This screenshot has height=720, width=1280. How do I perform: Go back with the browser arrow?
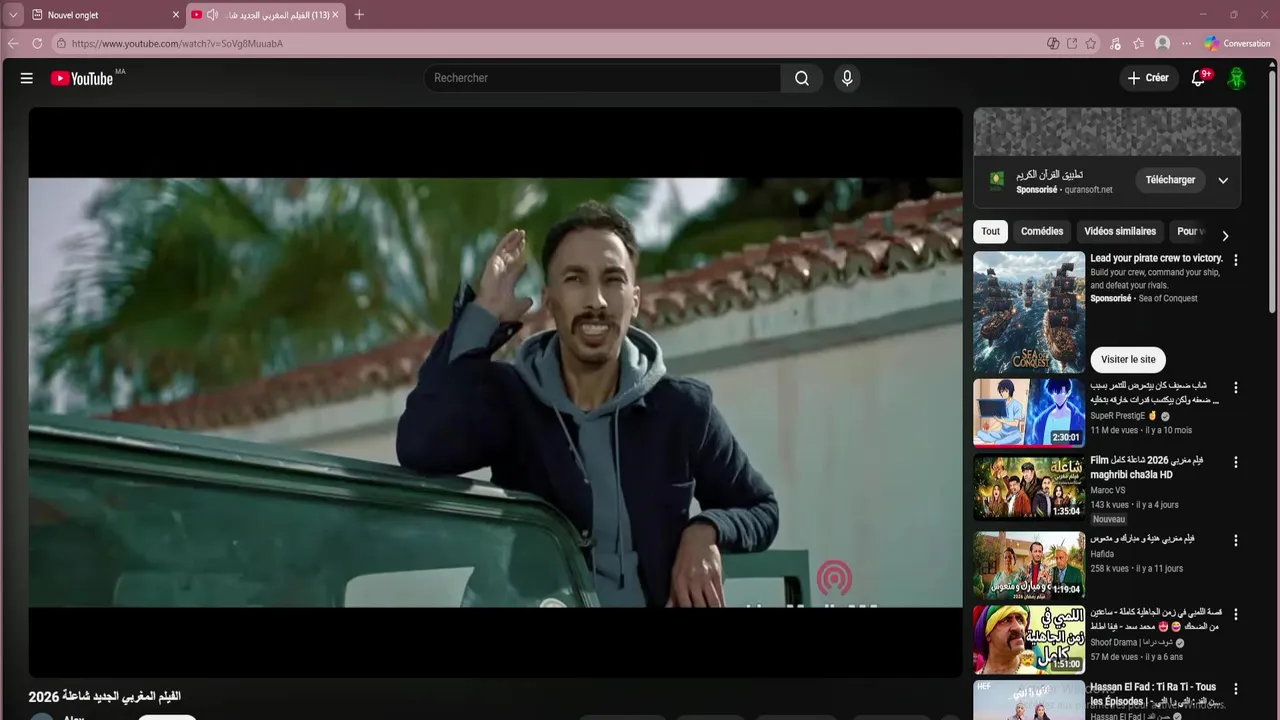(13, 43)
